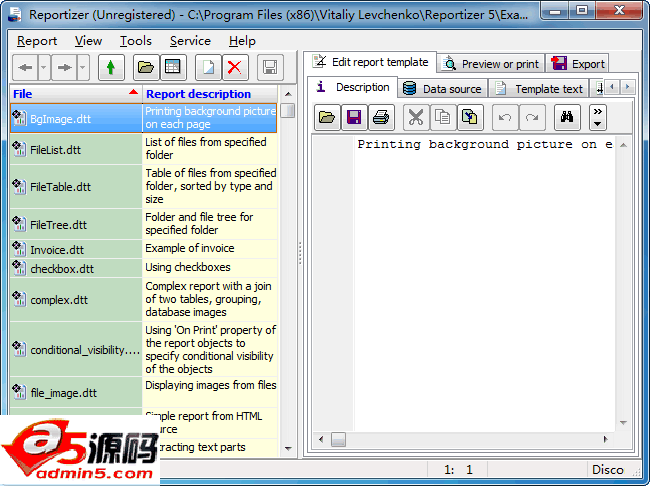The height and width of the screenshot is (486, 650).
Task: Switch to the Export tab
Action: coord(577,64)
